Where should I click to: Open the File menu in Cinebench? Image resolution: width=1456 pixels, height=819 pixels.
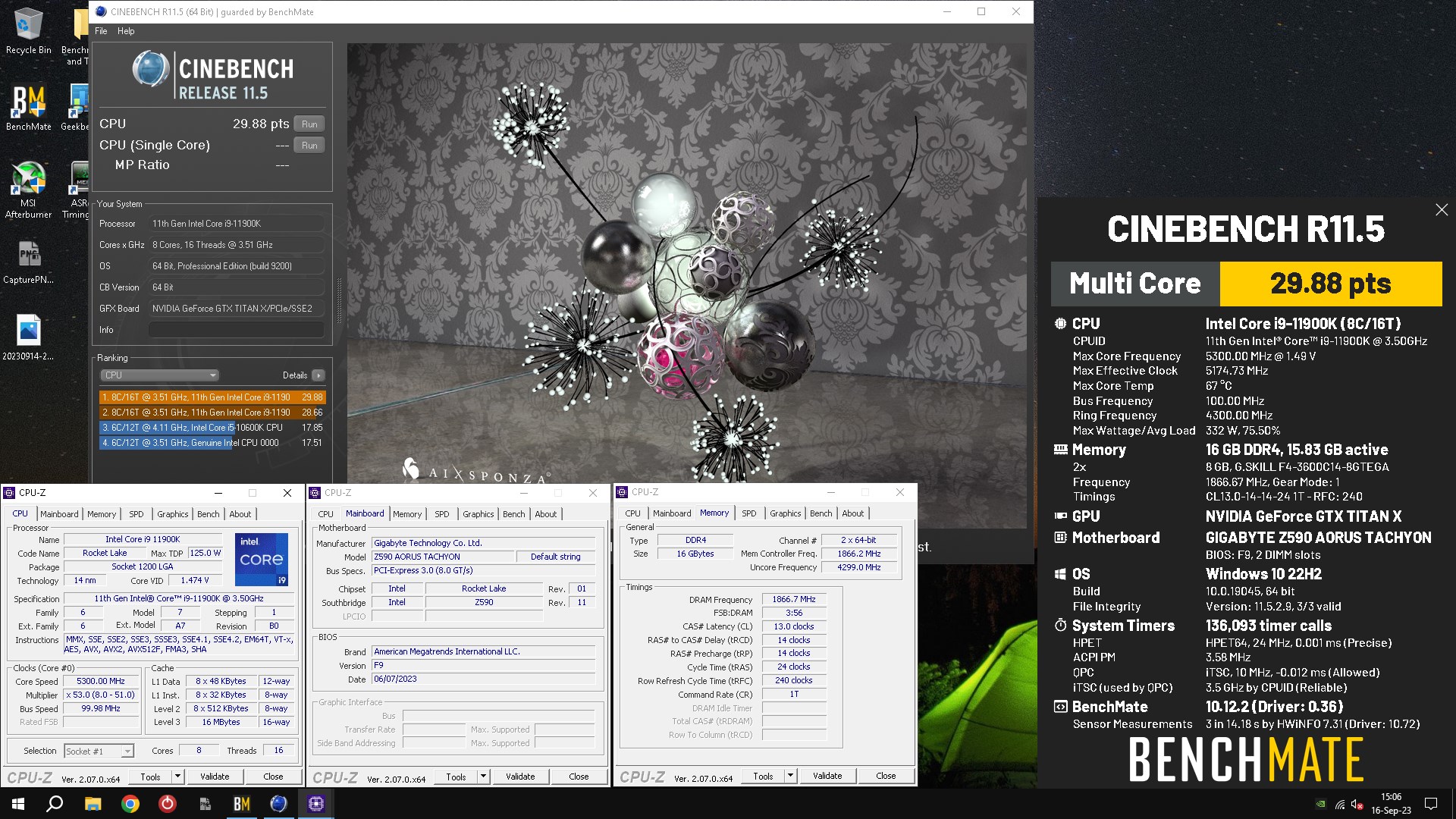[x=101, y=31]
